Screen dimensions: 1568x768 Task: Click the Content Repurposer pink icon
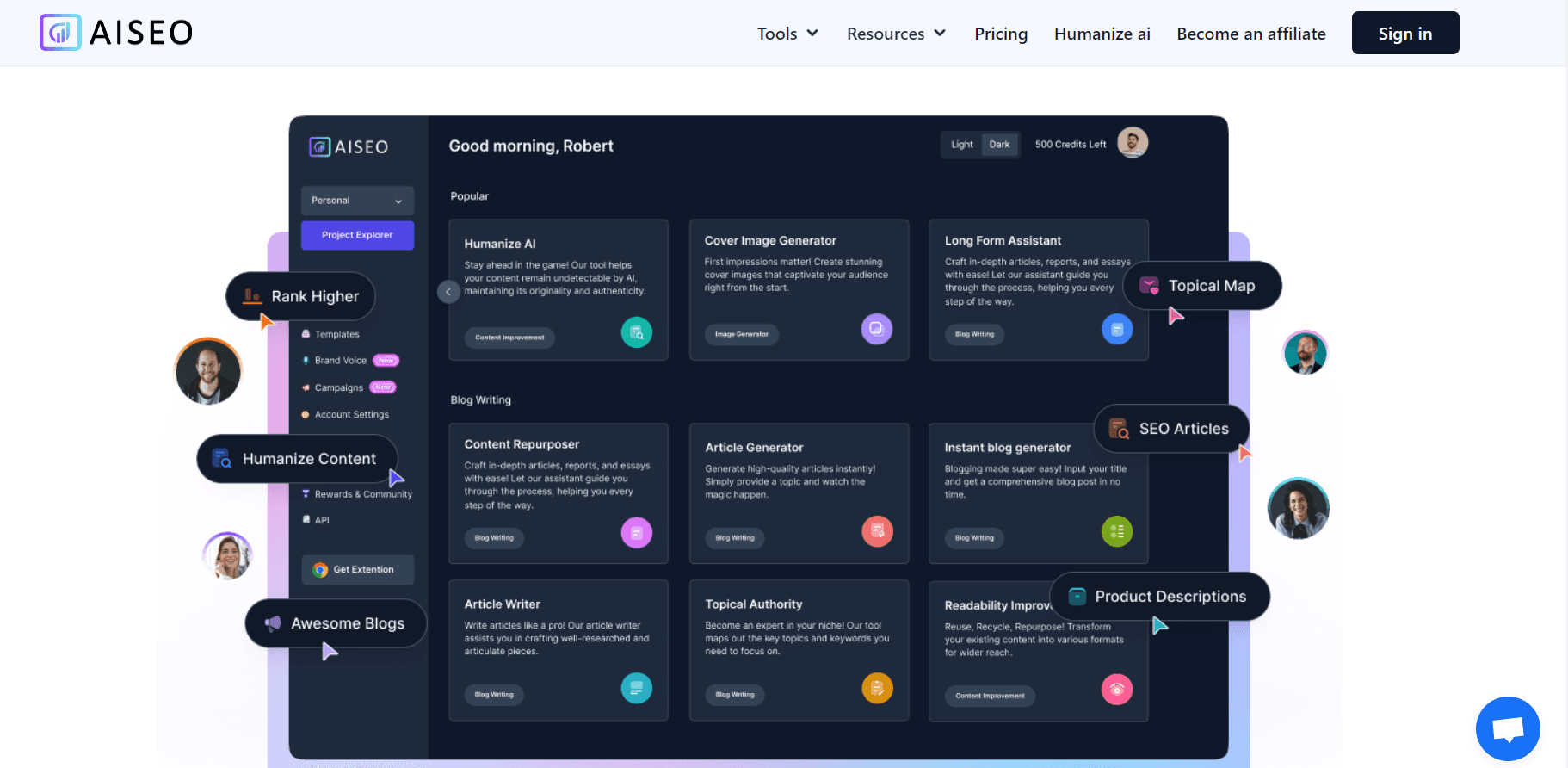click(636, 533)
